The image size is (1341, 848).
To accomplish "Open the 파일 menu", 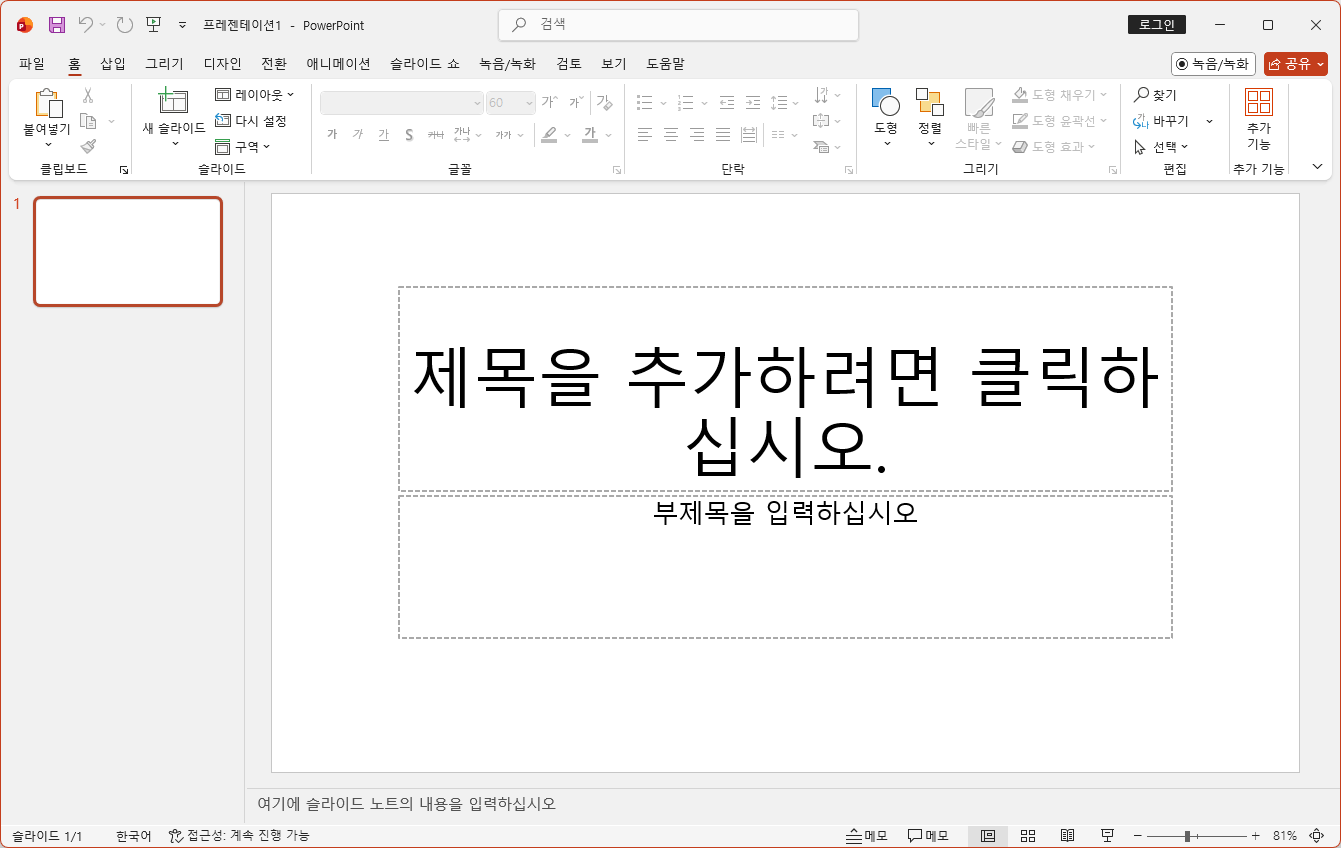I will pos(31,63).
